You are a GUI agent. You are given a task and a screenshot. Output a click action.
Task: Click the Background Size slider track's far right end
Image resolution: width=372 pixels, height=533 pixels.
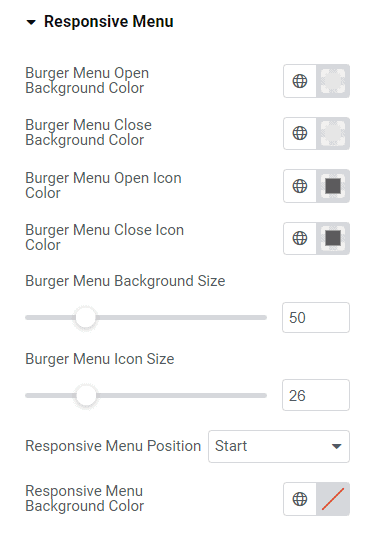264,317
